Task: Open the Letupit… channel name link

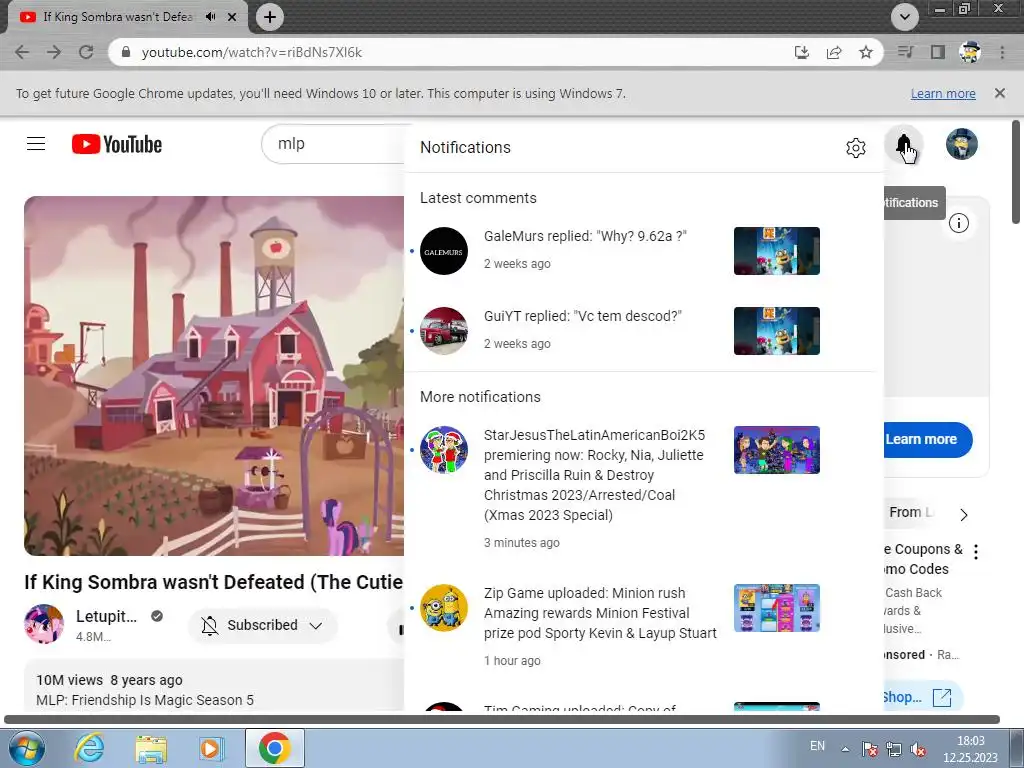Action: coord(106,616)
